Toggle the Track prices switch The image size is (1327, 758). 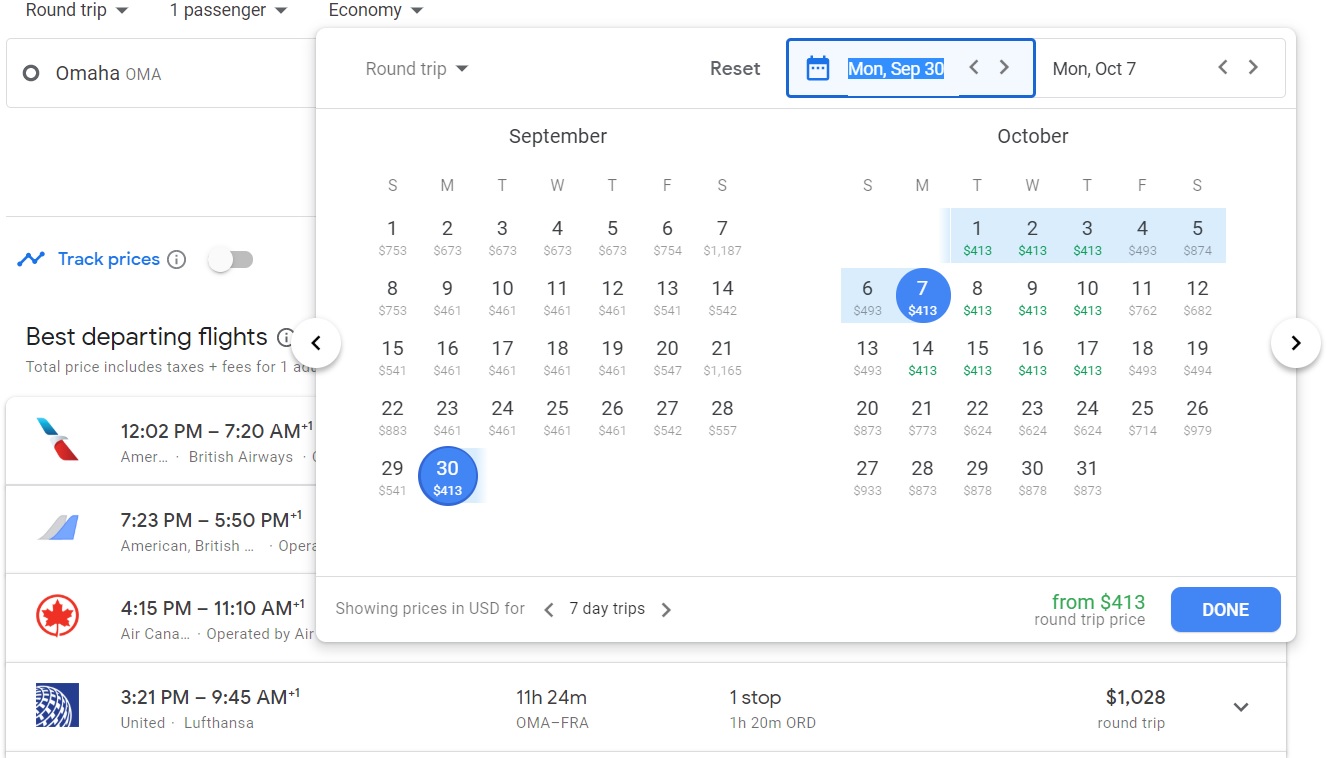coord(231,260)
